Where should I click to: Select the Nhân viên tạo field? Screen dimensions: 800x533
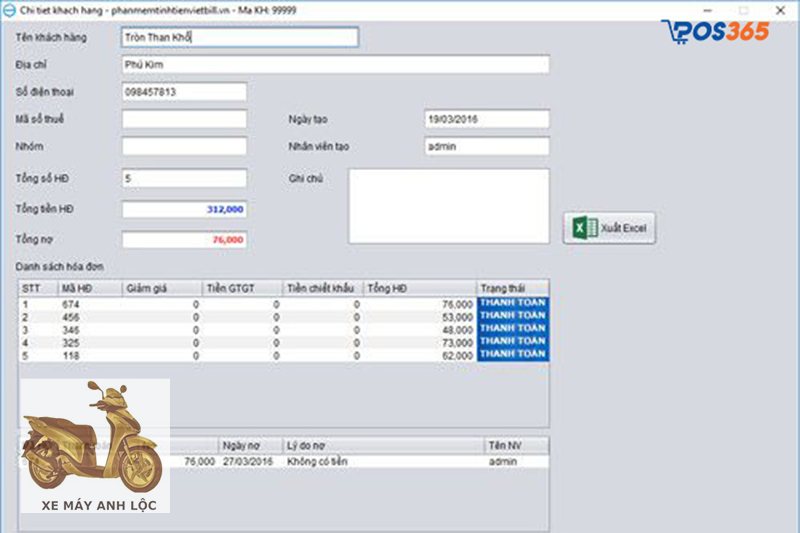tap(486, 146)
